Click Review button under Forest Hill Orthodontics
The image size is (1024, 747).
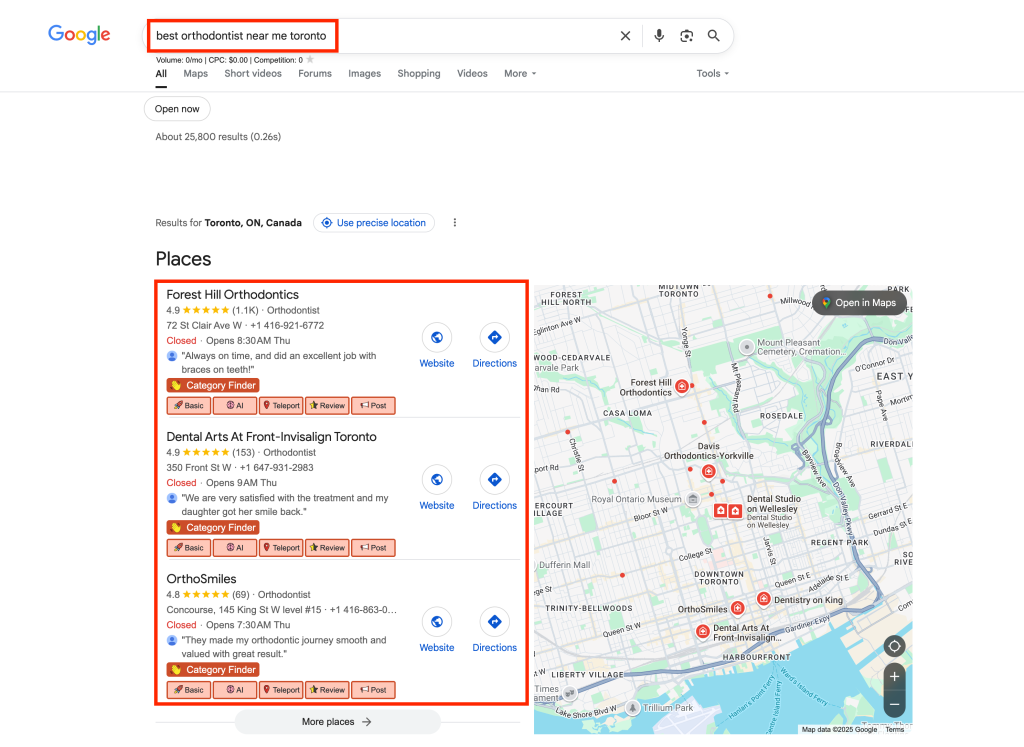(328, 405)
